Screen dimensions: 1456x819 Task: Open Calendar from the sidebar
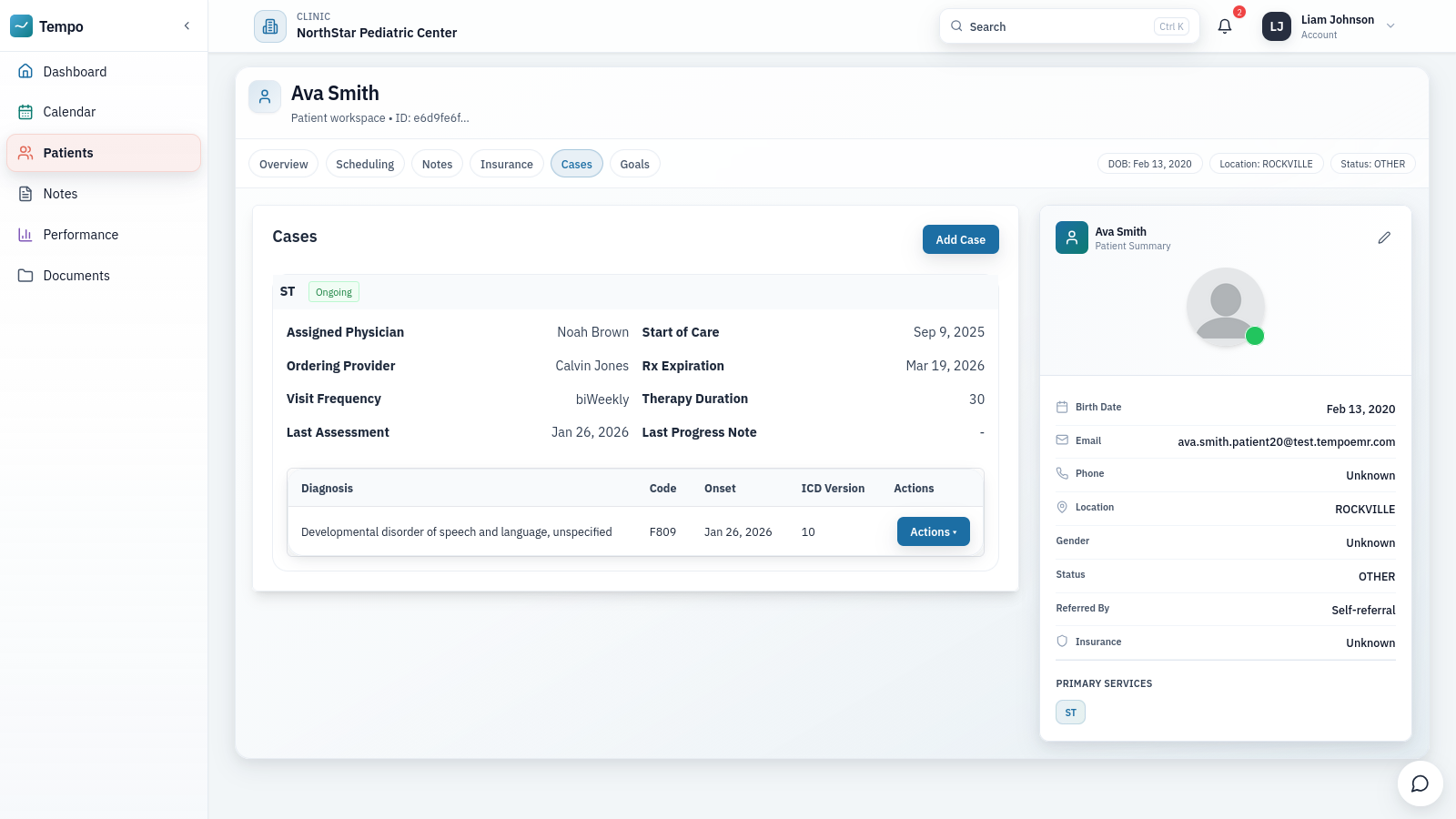[x=104, y=112]
